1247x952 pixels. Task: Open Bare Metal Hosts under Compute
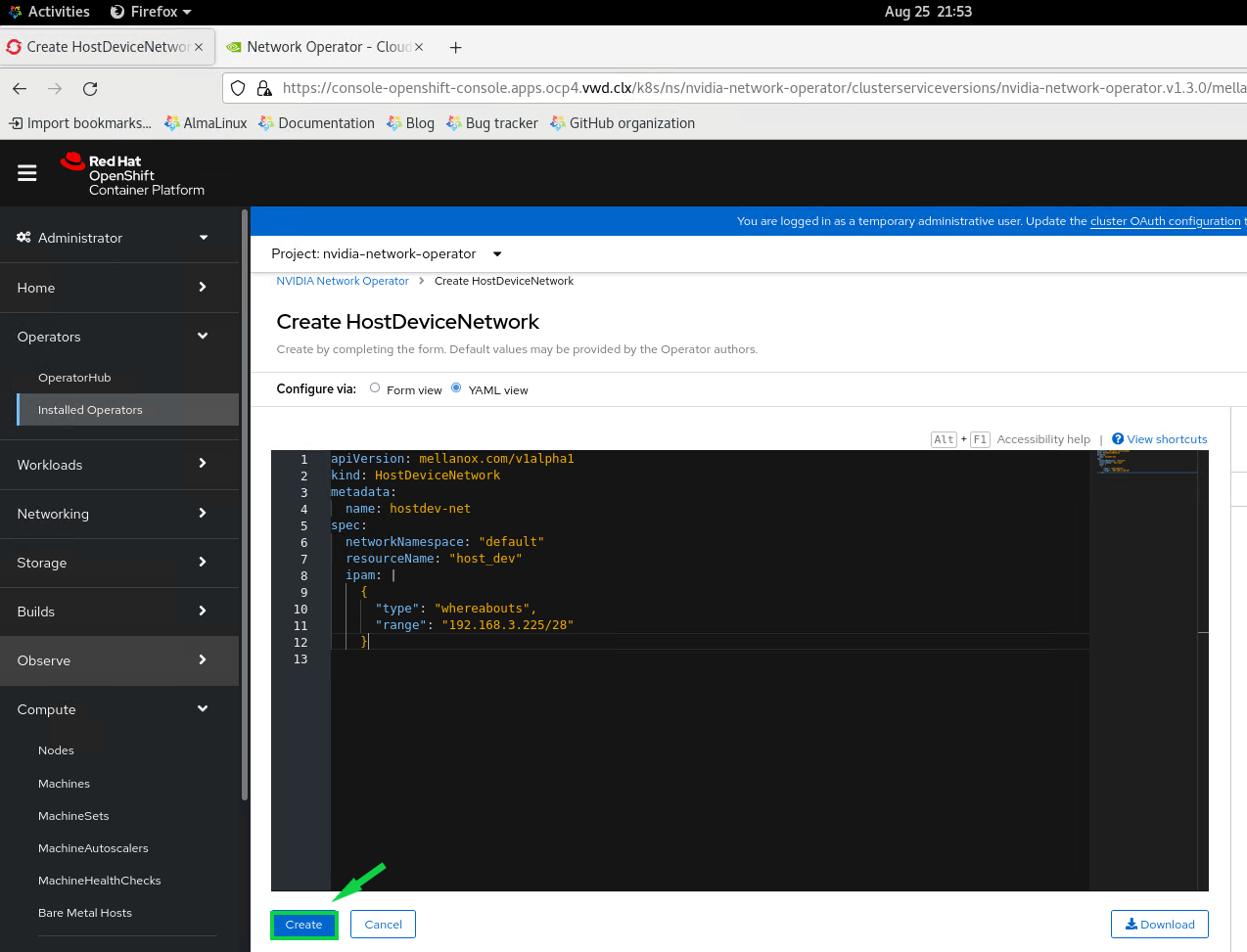coord(85,913)
